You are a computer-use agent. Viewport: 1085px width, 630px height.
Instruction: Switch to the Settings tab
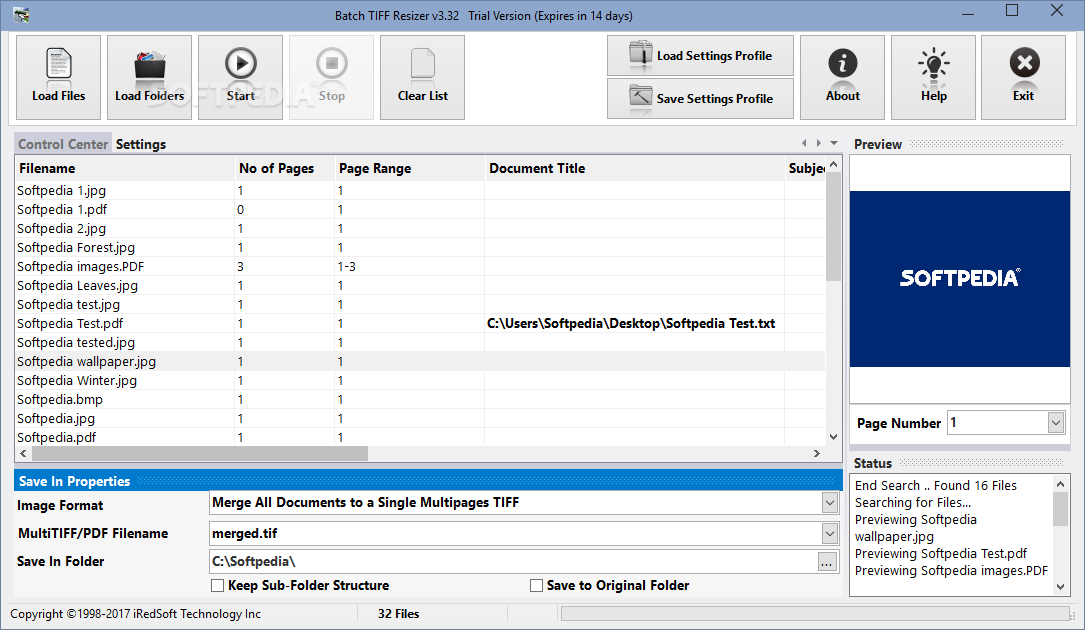tap(140, 144)
